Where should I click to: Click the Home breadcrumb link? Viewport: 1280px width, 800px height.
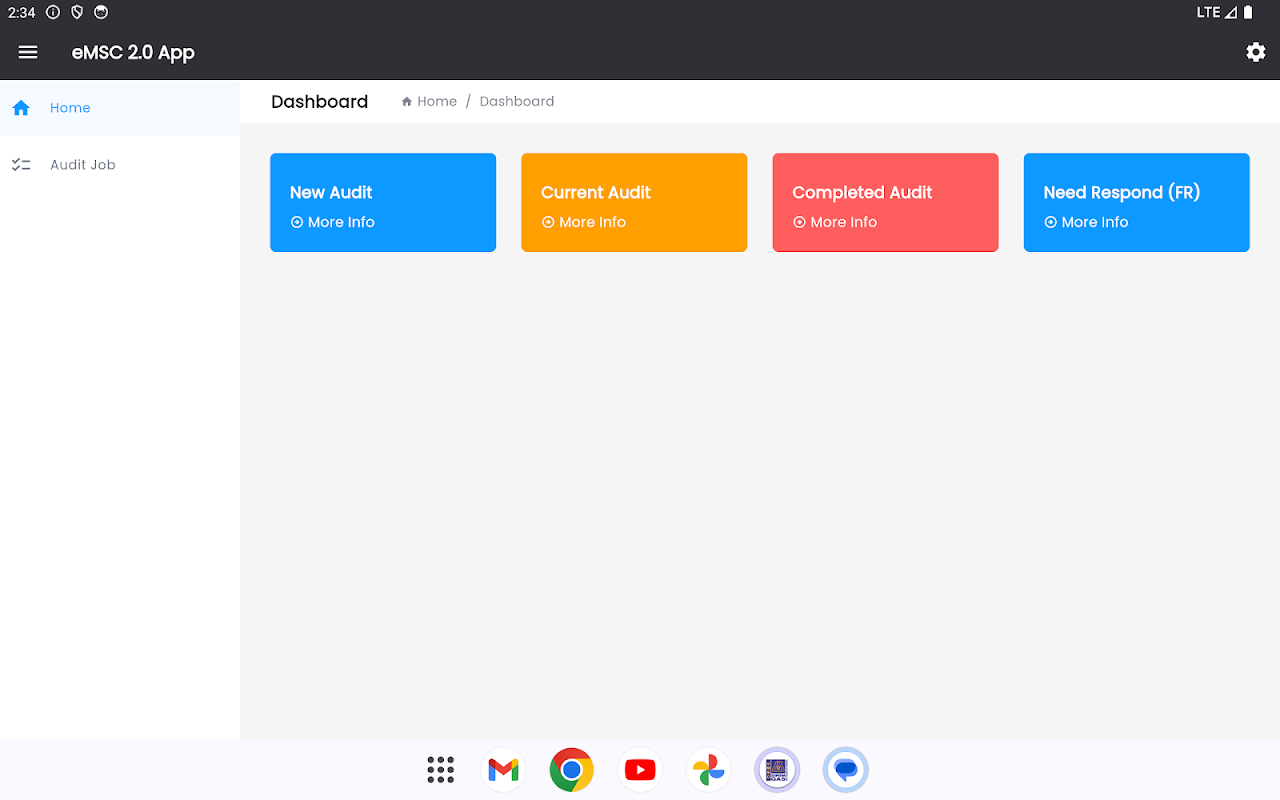click(x=429, y=102)
